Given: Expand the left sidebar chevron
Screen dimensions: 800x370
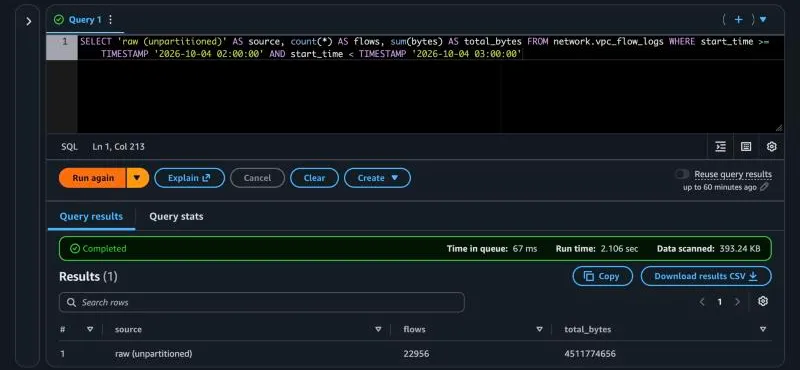Looking at the screenshot, I should pos(29,21).
